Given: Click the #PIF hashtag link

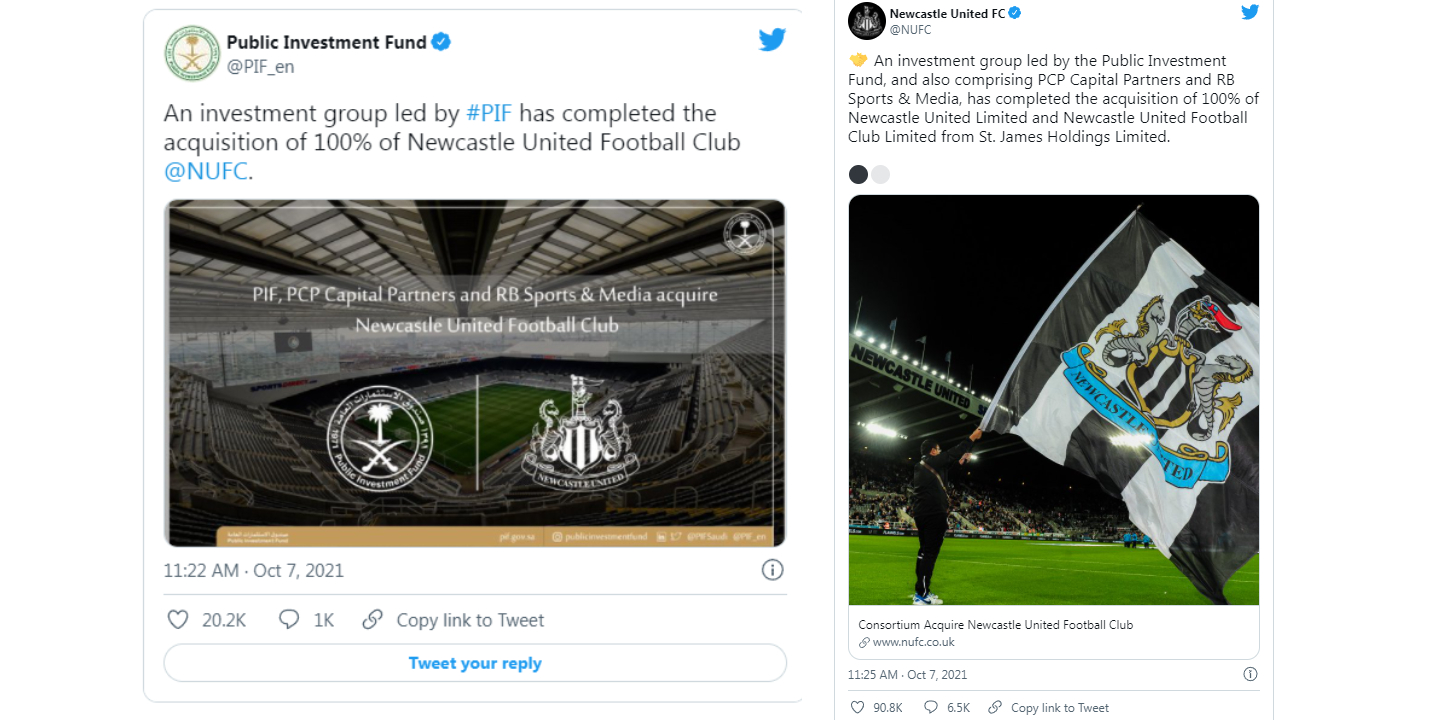Looking at the screenshot, I should coord(489,113).
